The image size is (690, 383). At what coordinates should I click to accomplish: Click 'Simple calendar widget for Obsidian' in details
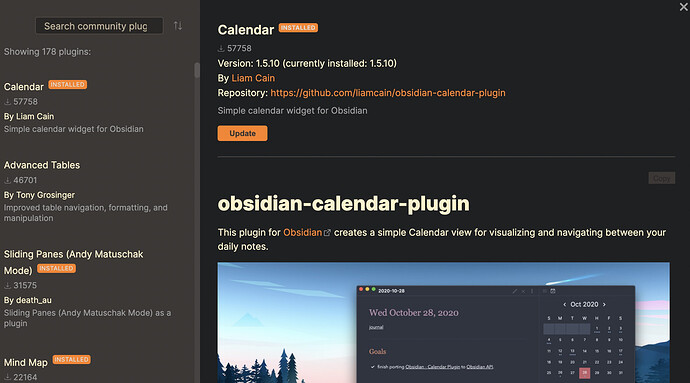tap(292, 111)
